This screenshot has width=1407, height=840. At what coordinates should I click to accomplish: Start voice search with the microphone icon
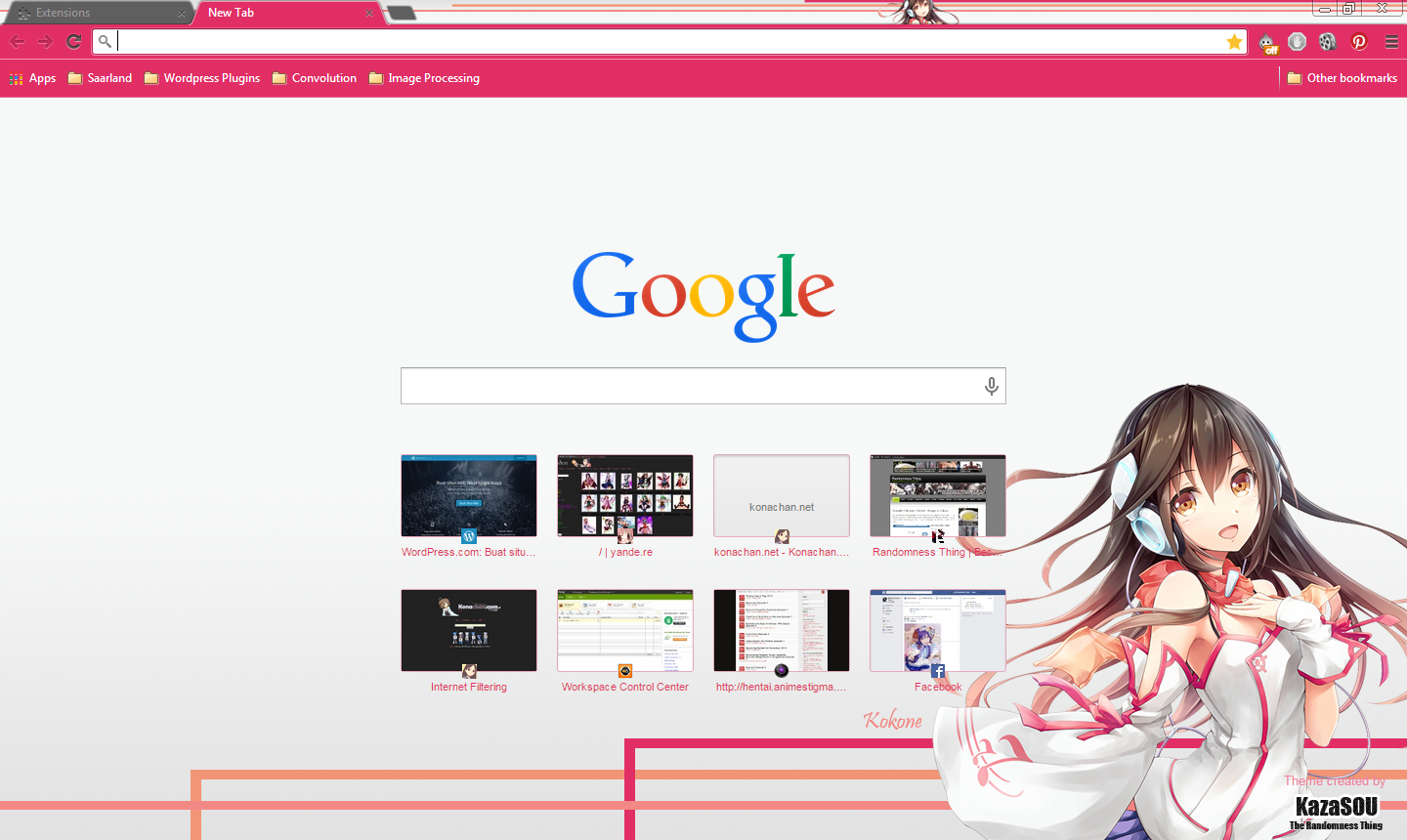pos(991,387)
